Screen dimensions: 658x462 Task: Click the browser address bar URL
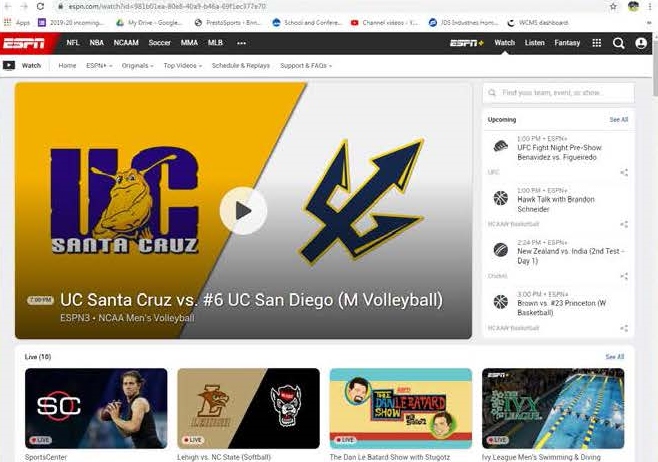point(167,6)
